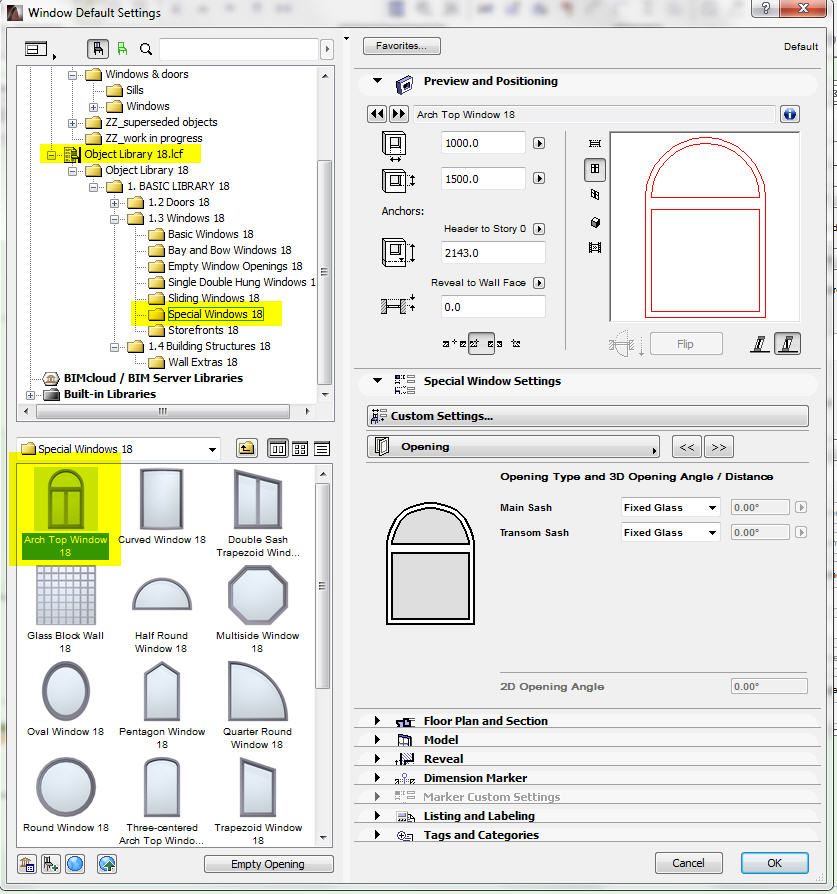Select the green favorites chair icon
The image size is (837, 894).
pyautogui.click(x=122, y=49)
